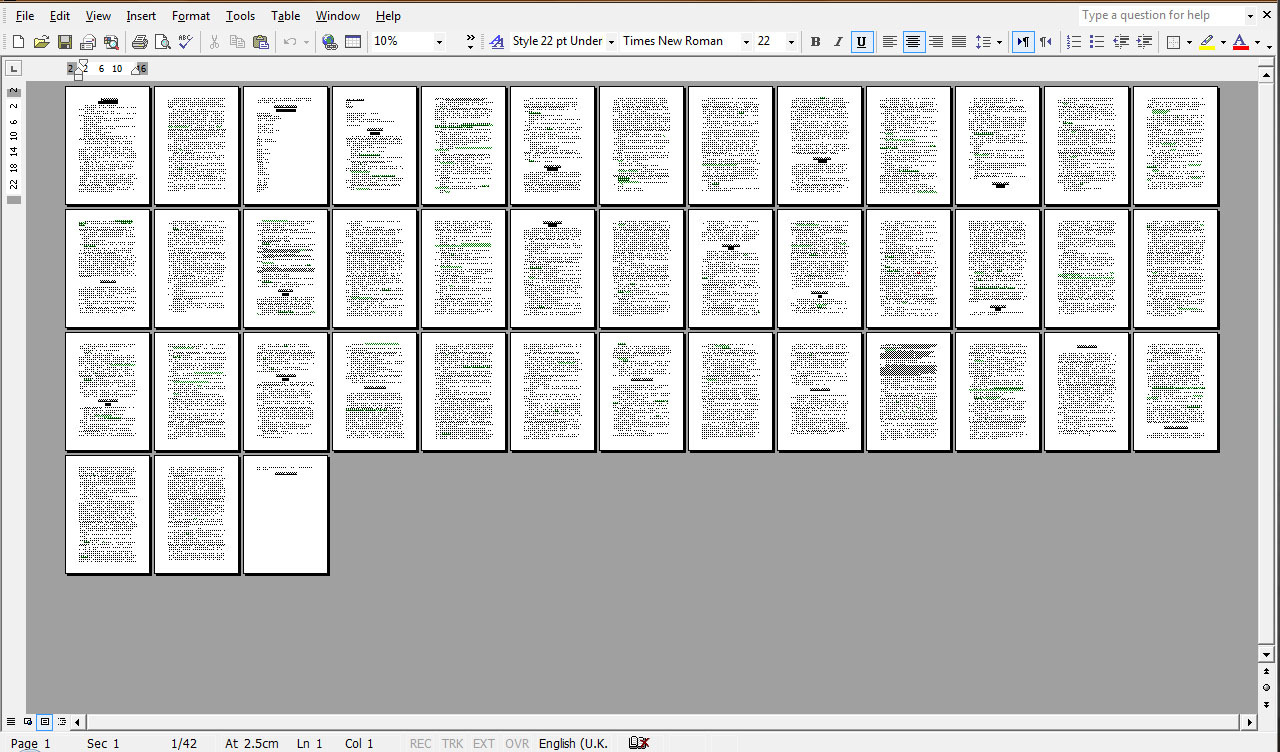Image resolution: width=1280 pixels, height=752 pixels.
Task: Expand the Times New Roman font dropdown
Action: point(746,42)
